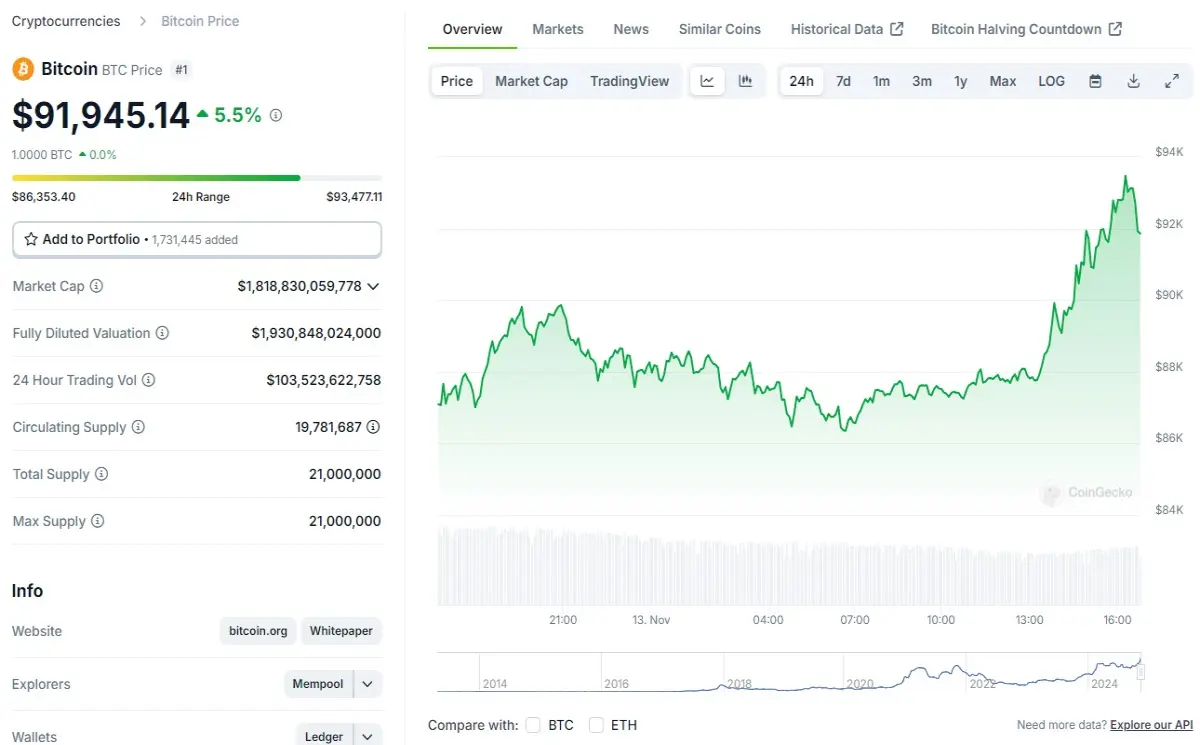The image size is (1200, 745).
Task: Select the Price chart mode
Action: tap(457, 81)
